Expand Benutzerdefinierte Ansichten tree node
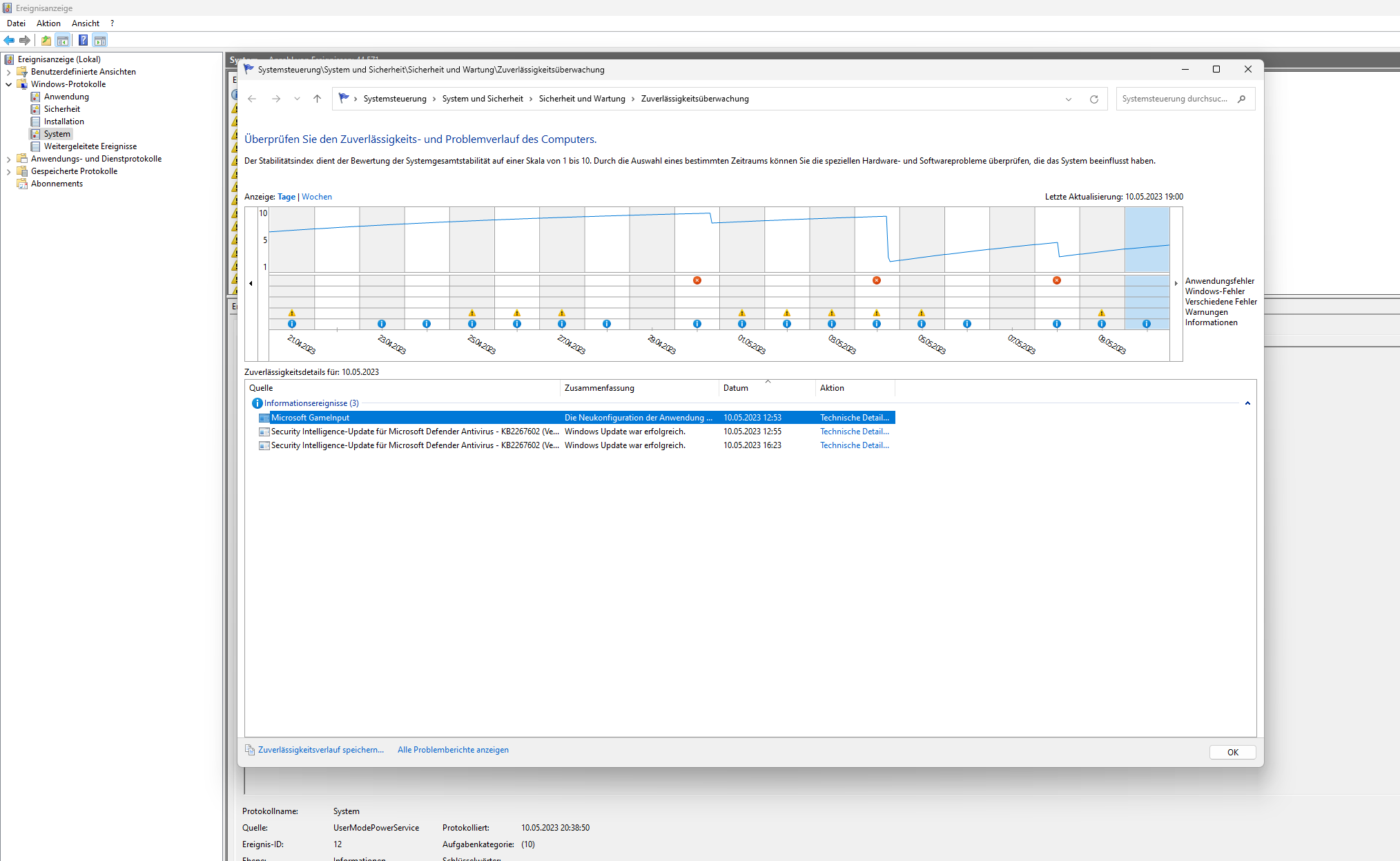This screenshot has height=861, width=1400. 8,72
